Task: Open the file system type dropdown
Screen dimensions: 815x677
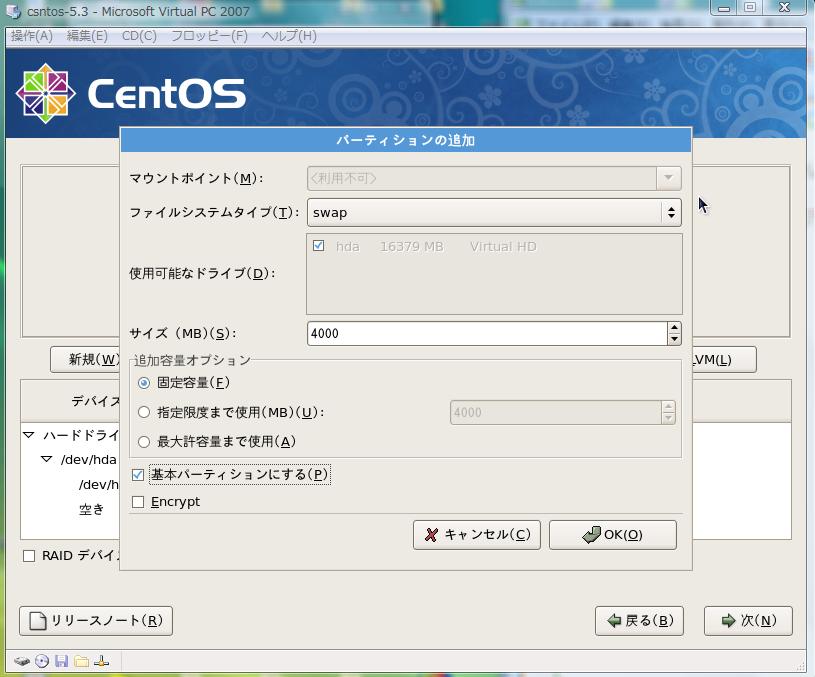Action: (x=494, y=212)
